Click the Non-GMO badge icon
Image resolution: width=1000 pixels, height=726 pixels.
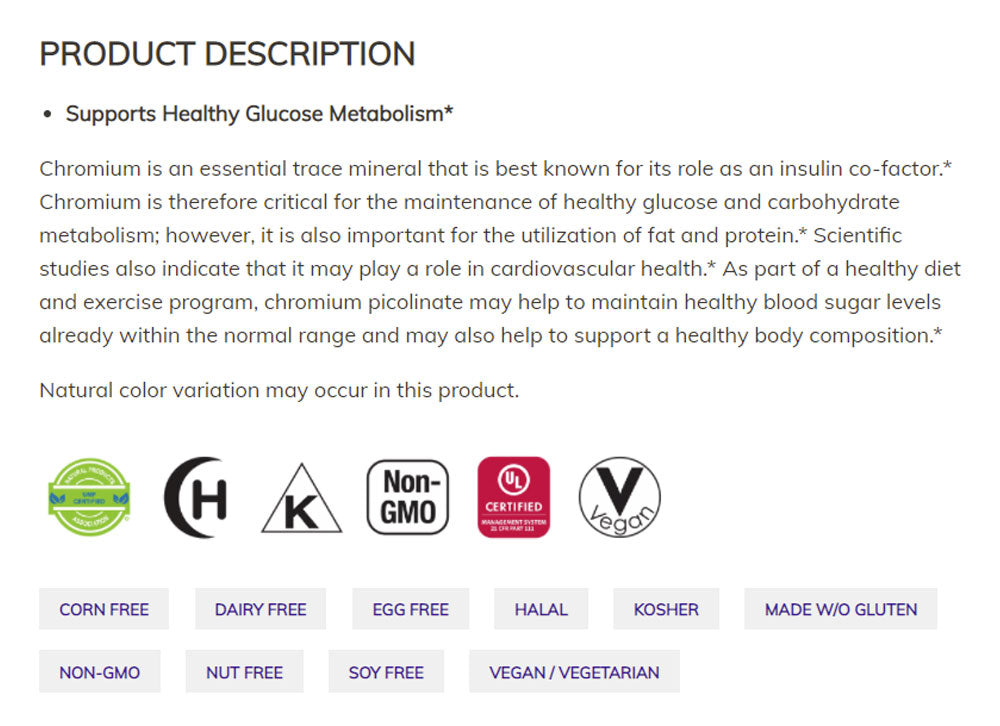pos(408,497)
